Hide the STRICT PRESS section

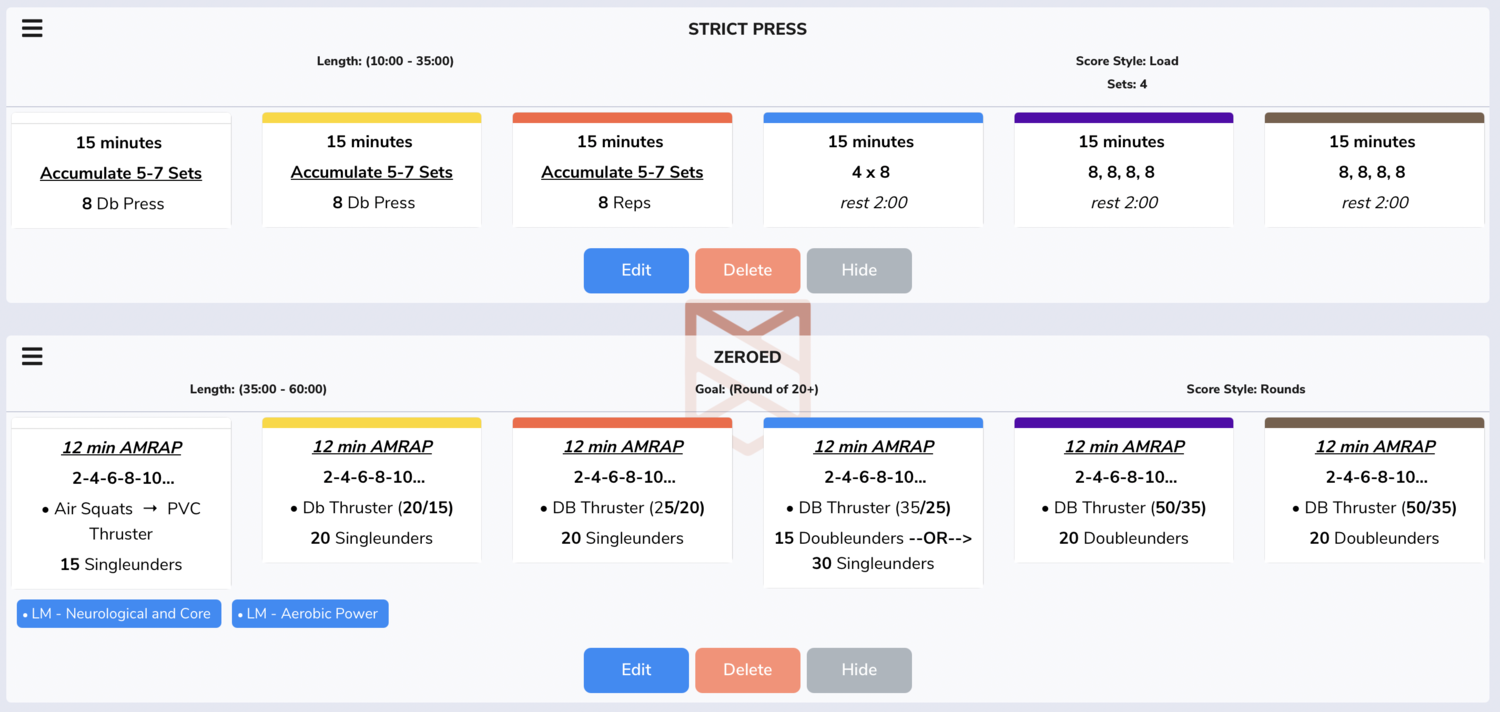point(859,270)
